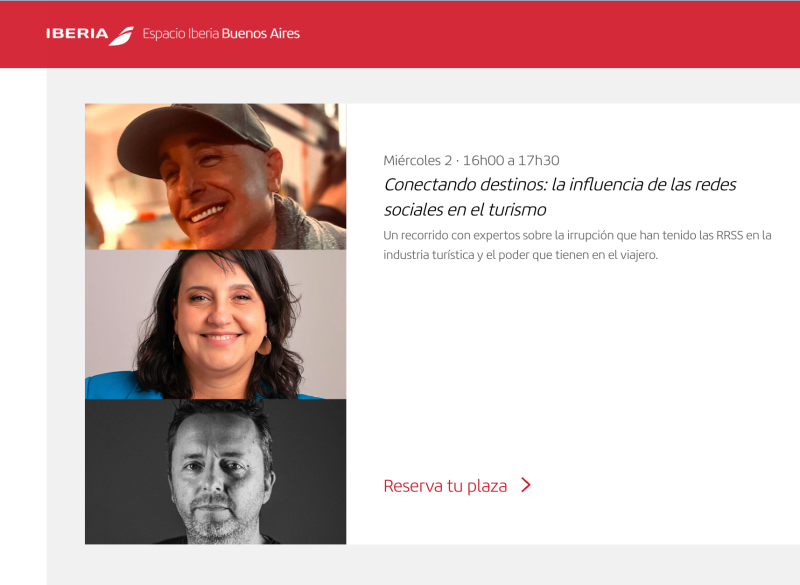This screenshot has width=800, height=585.
Task: Open photo of woman in blue jacket
Action: coord(215,324)
